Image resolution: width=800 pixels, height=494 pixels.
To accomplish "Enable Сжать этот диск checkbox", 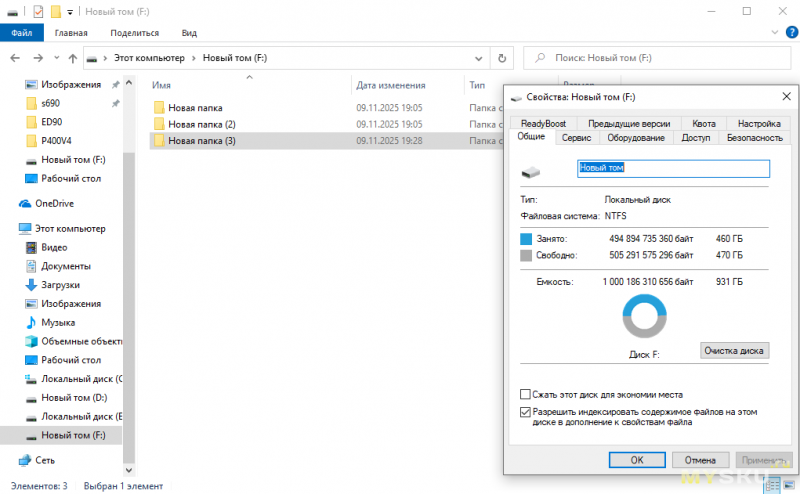I will tap(526, 395).
